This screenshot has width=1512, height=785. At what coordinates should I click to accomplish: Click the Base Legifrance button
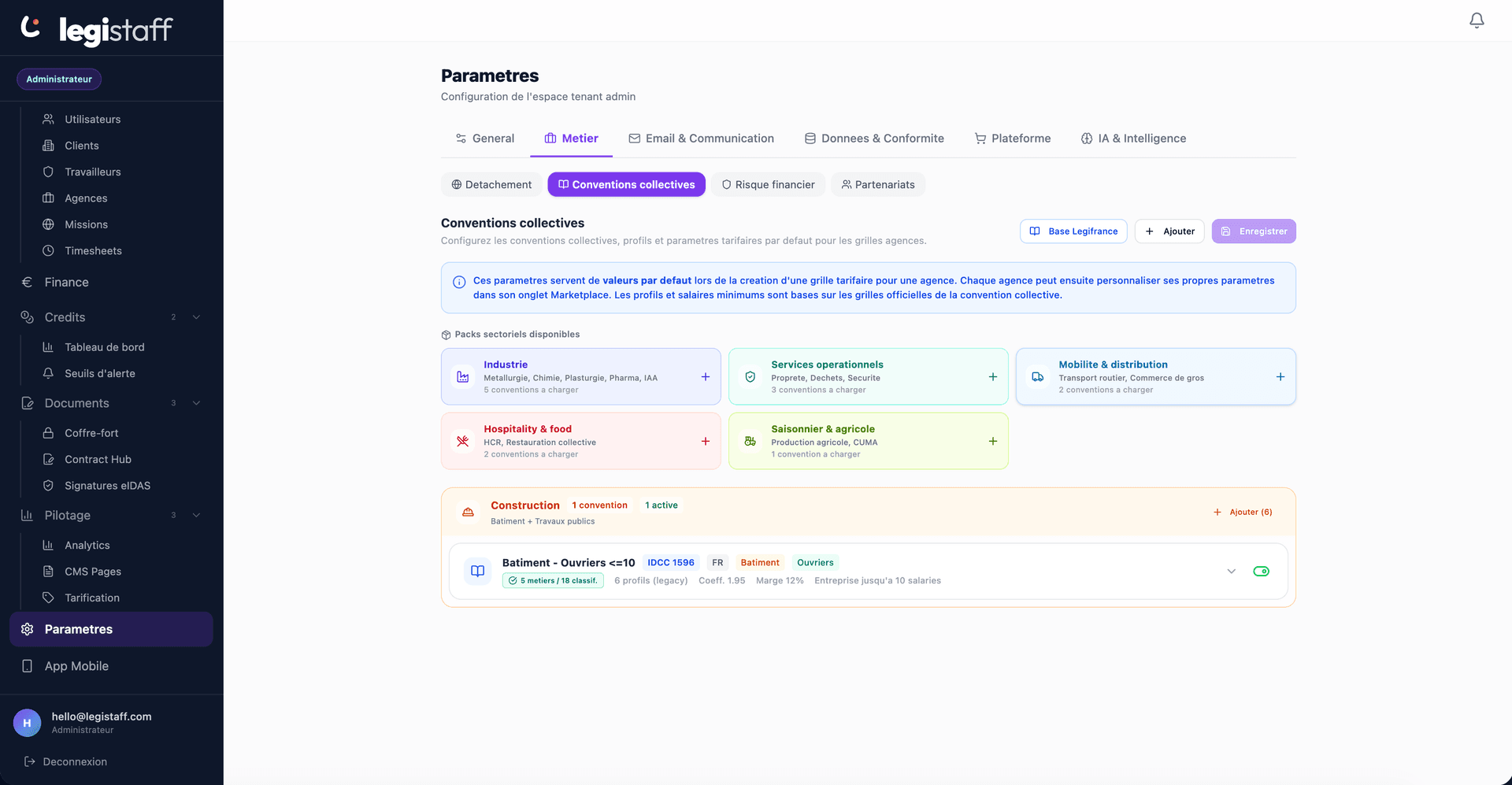pyautogui.click(x=1073, y=231)
